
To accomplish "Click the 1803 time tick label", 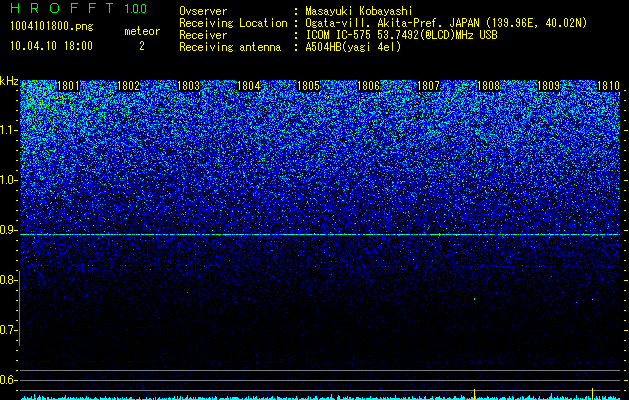I will 188,86.
